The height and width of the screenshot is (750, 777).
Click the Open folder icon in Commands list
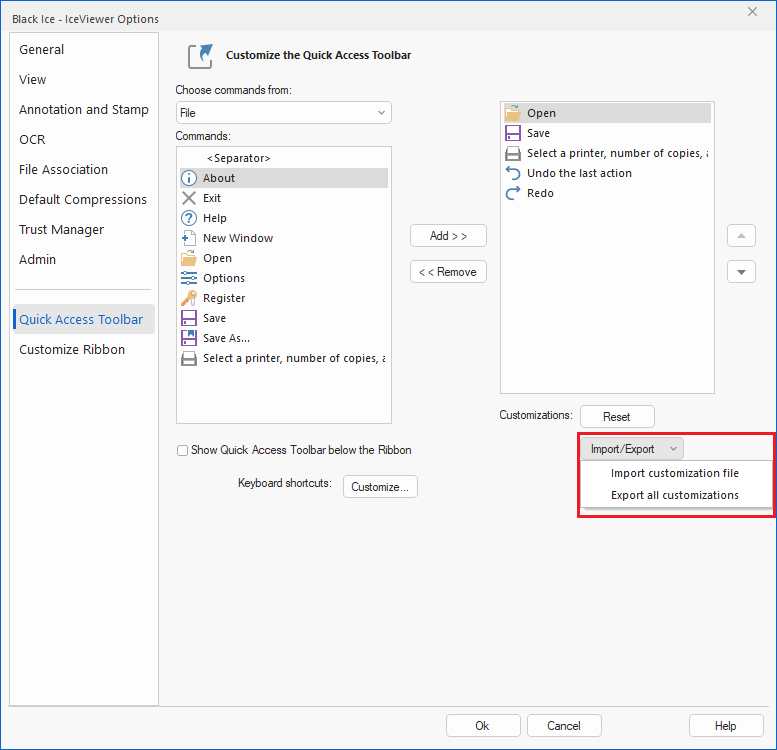click(x=189, y=258)
